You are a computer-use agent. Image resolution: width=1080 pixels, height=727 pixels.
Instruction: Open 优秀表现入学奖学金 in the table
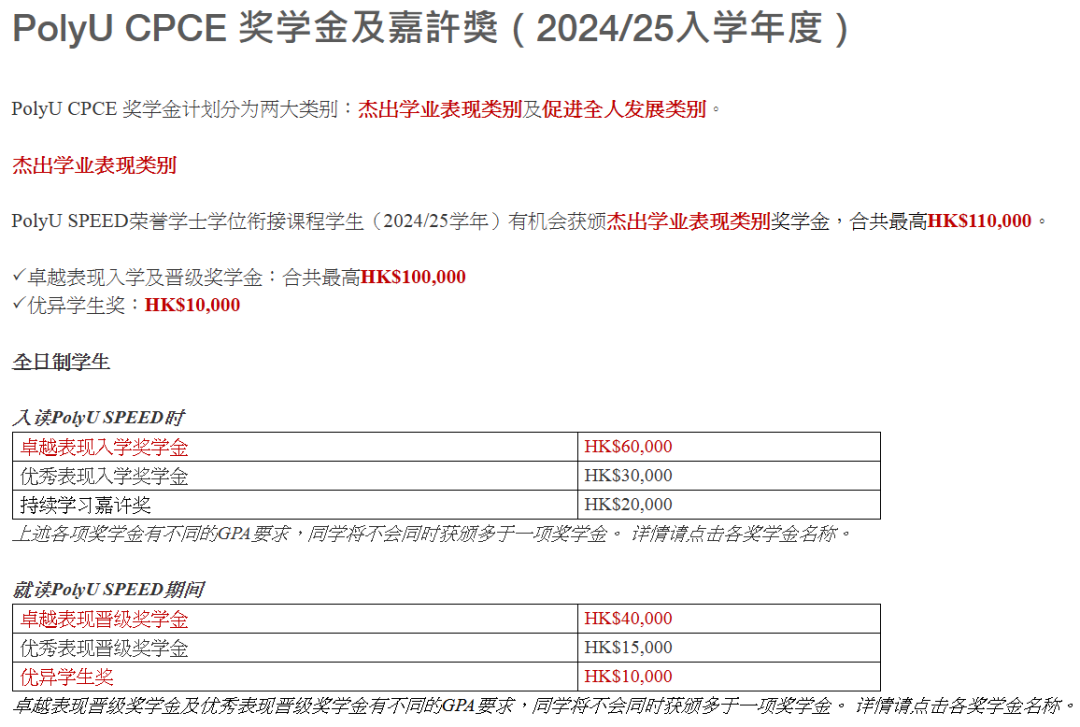104,476
